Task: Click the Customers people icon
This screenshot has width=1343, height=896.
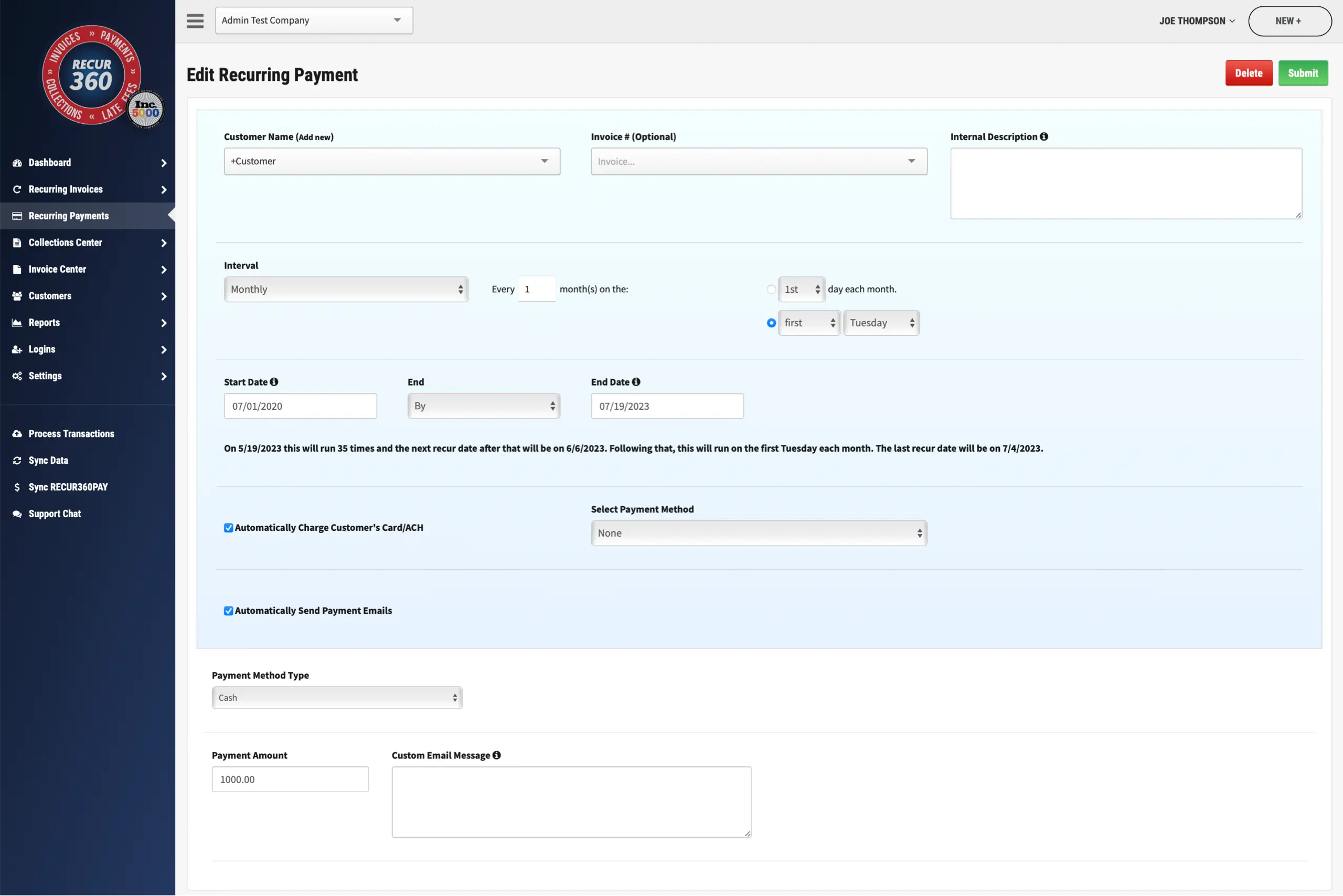Action: (x=17, y=296)
